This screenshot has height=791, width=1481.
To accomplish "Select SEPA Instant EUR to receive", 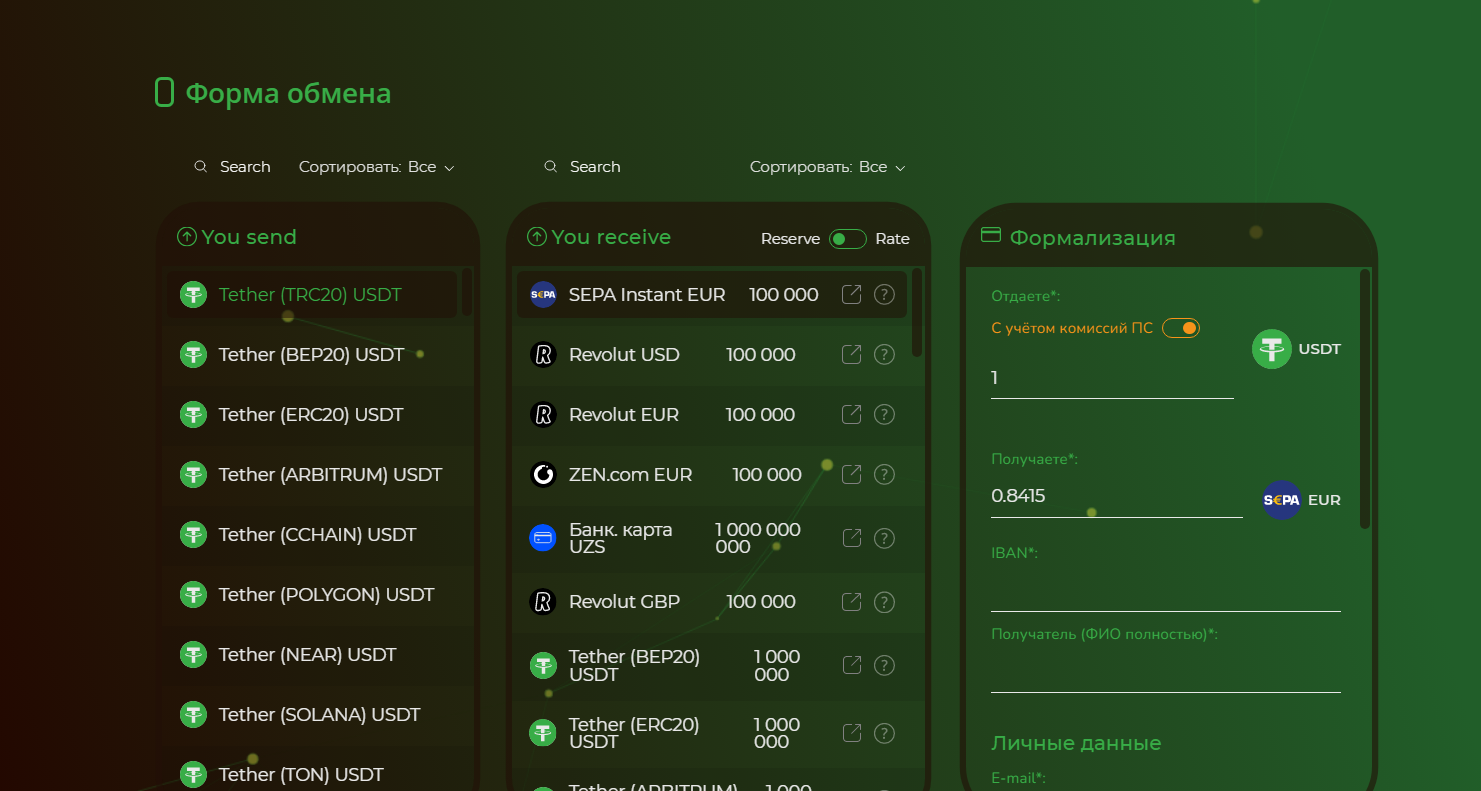I will click(712, 294).
